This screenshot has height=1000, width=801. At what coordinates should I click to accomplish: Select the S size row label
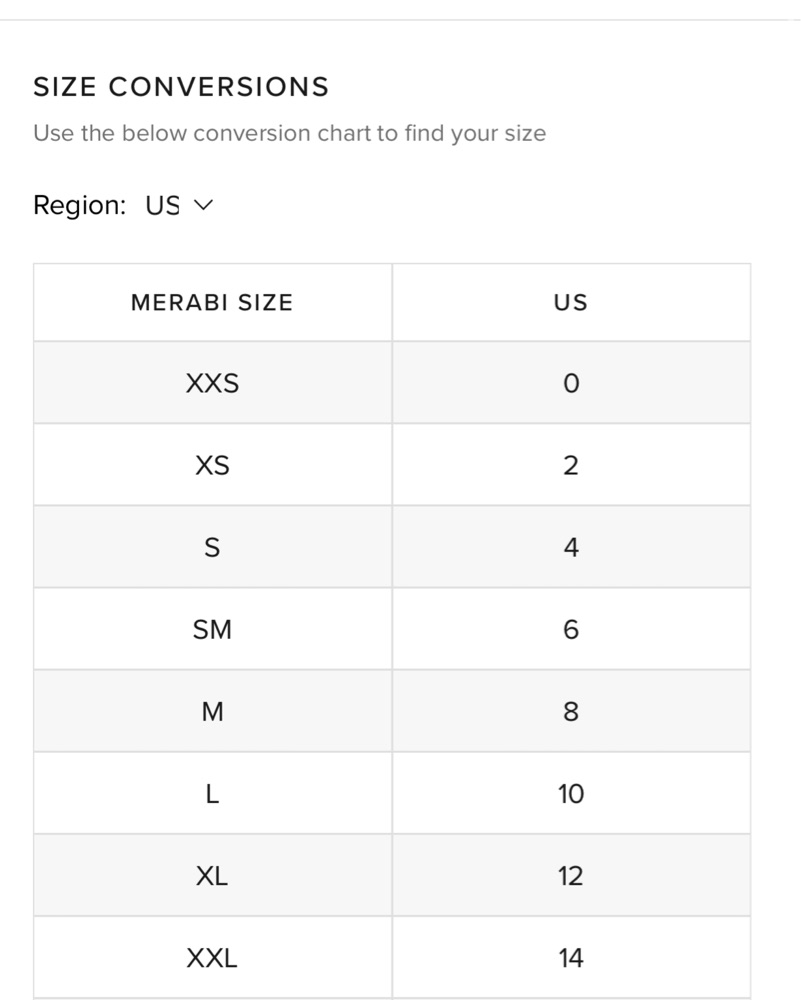(212, 547)
